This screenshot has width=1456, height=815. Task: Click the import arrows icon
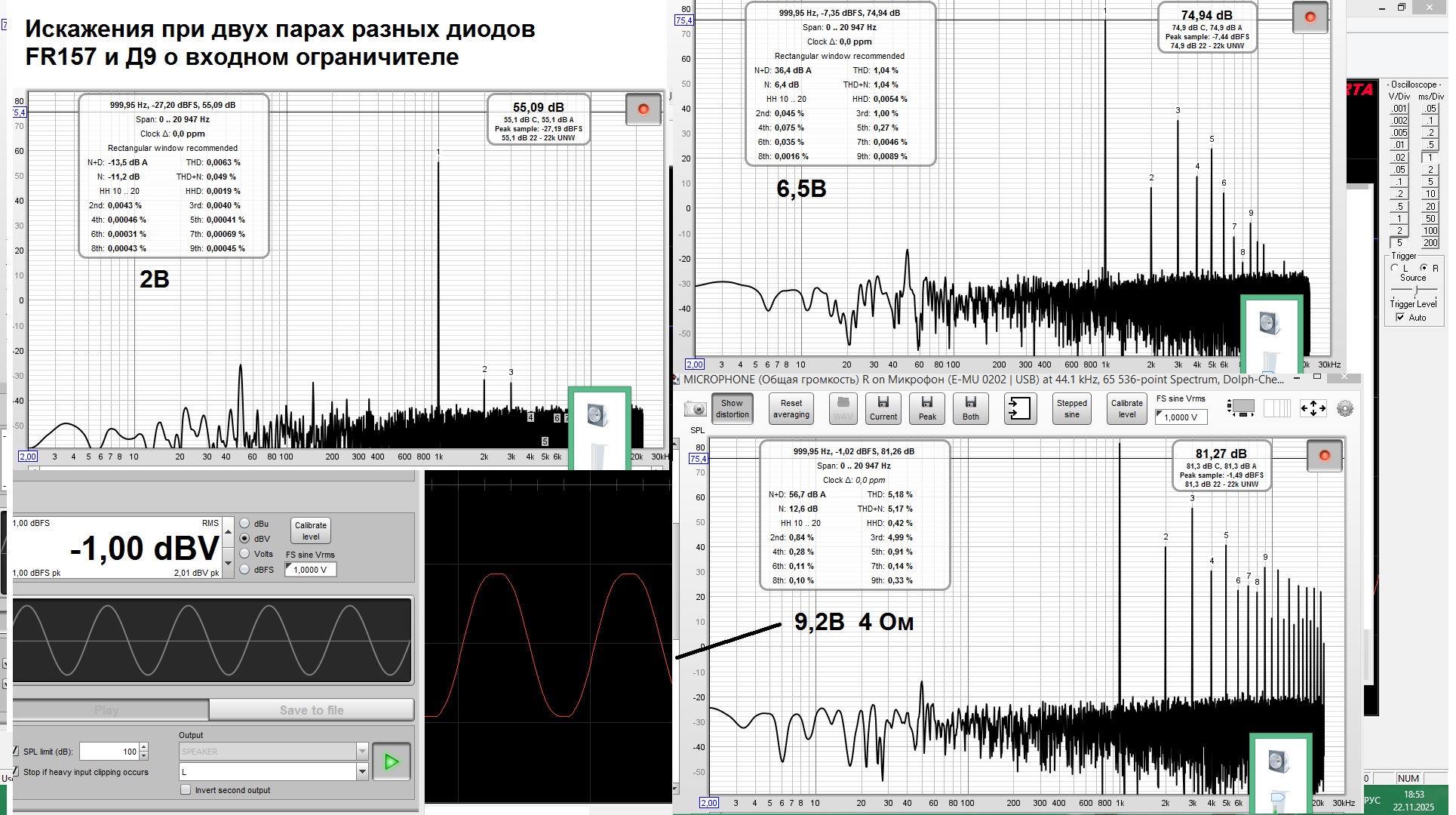(x=1020, y=408)
